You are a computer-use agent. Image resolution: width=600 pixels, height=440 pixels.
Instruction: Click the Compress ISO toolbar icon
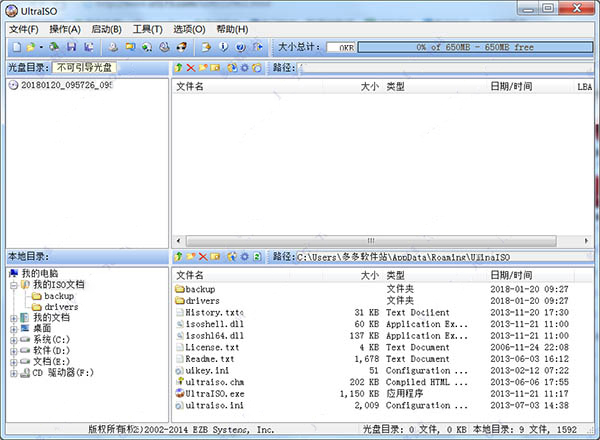pyautogui.click(x=182, y=47)
